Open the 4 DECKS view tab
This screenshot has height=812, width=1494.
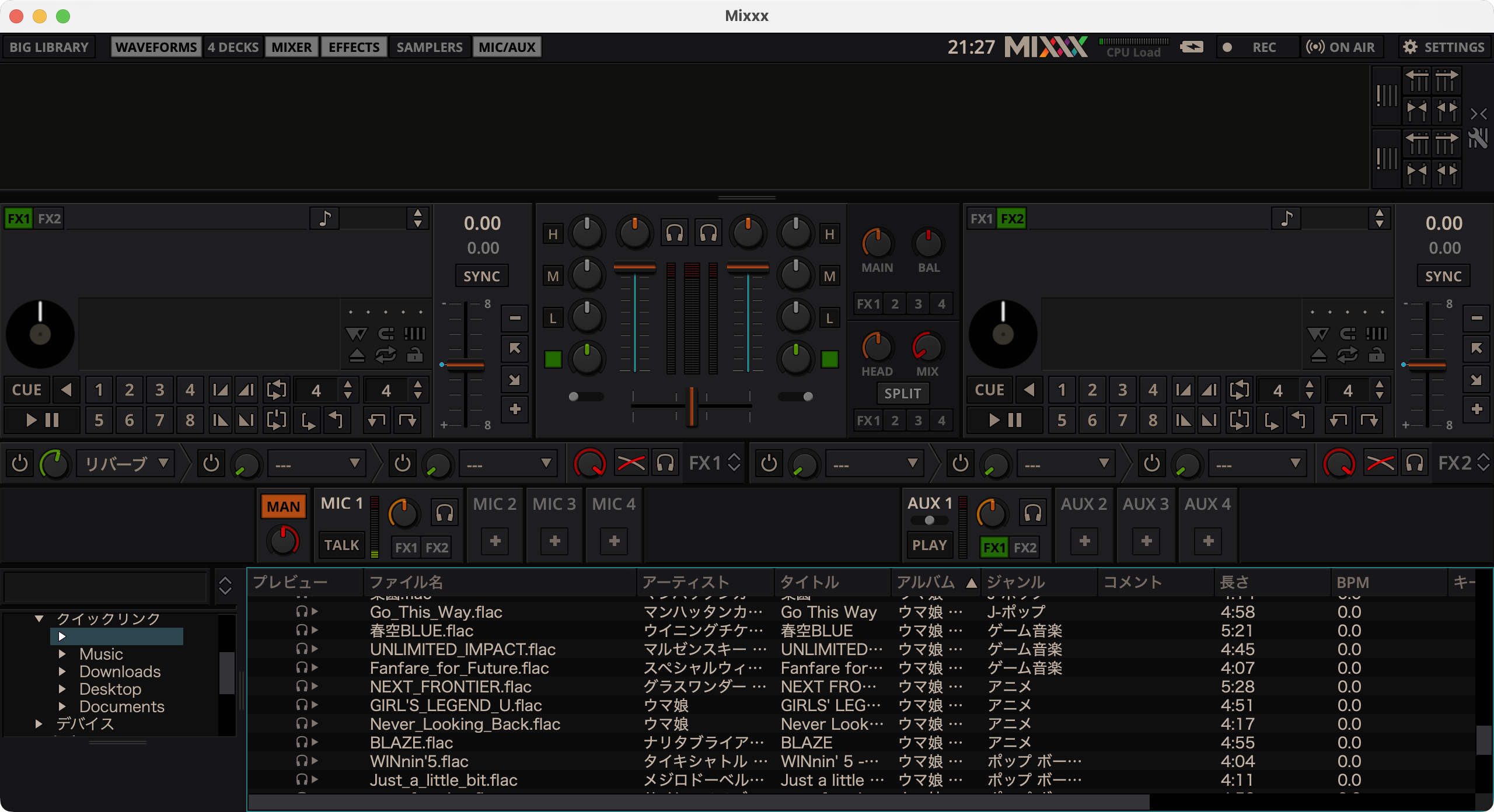coord(233,47)
